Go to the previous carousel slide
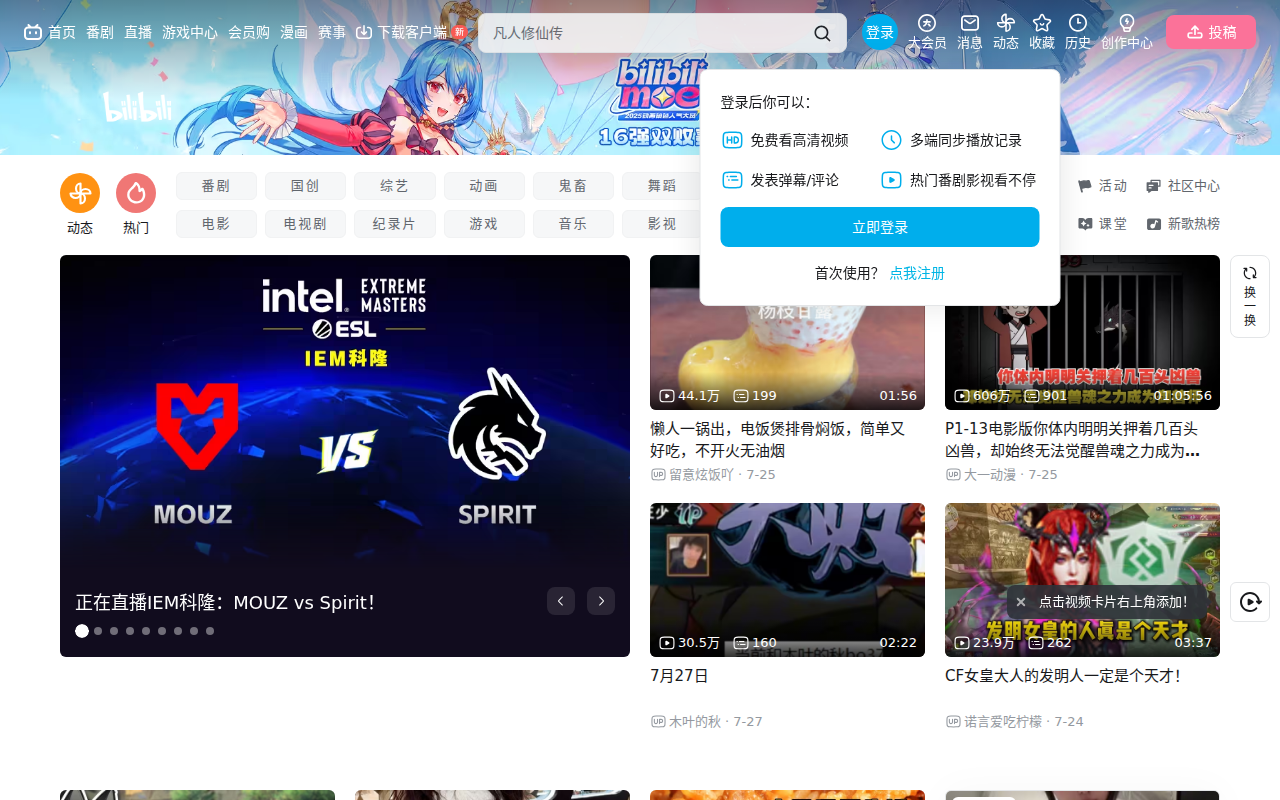The width and height of the screenshot is (1280, 800). point(561,601)
